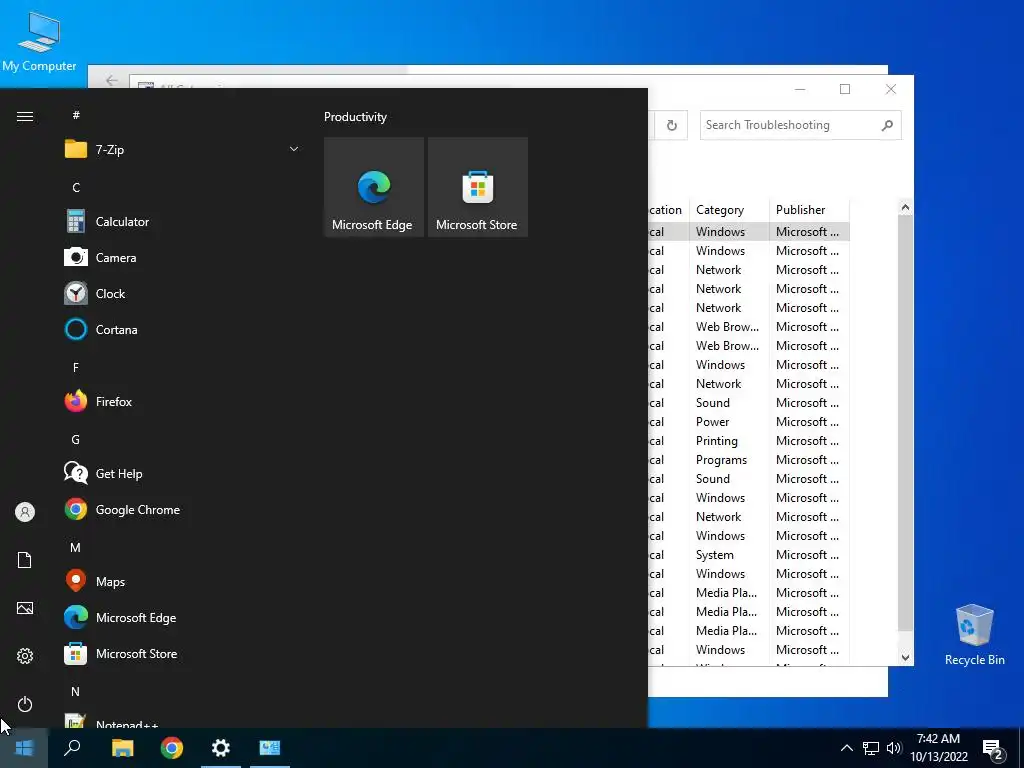Open Documents from the Start sidebar
The image size is (1024, 768).
[25, 560]
